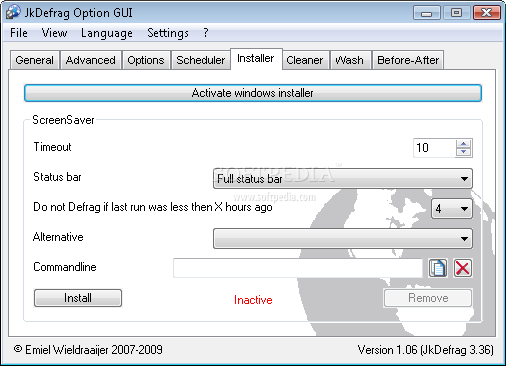Maximize the JkDefrag Option GUI window
506x366 pixels.
tap(456, 13)
